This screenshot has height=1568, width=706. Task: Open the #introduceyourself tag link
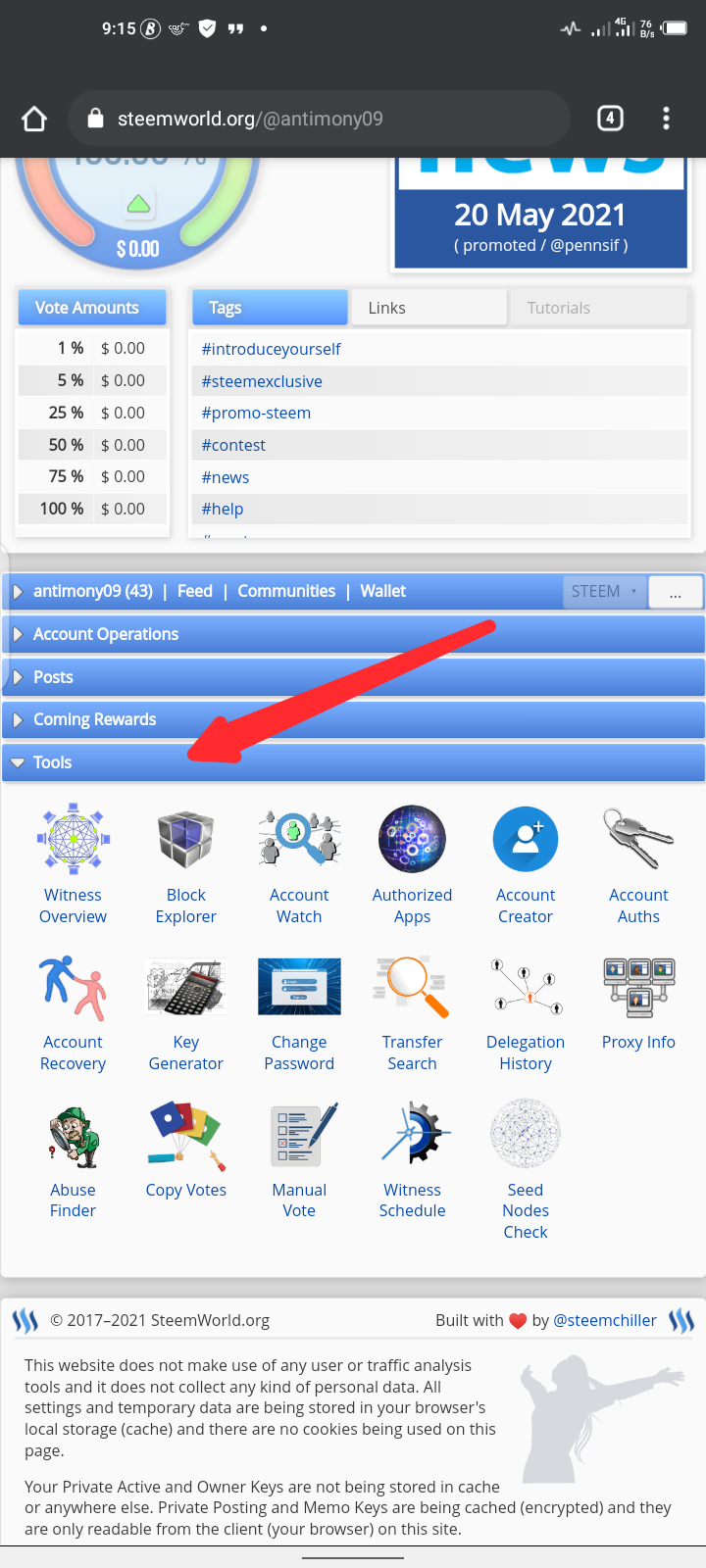tap(271, 349)
